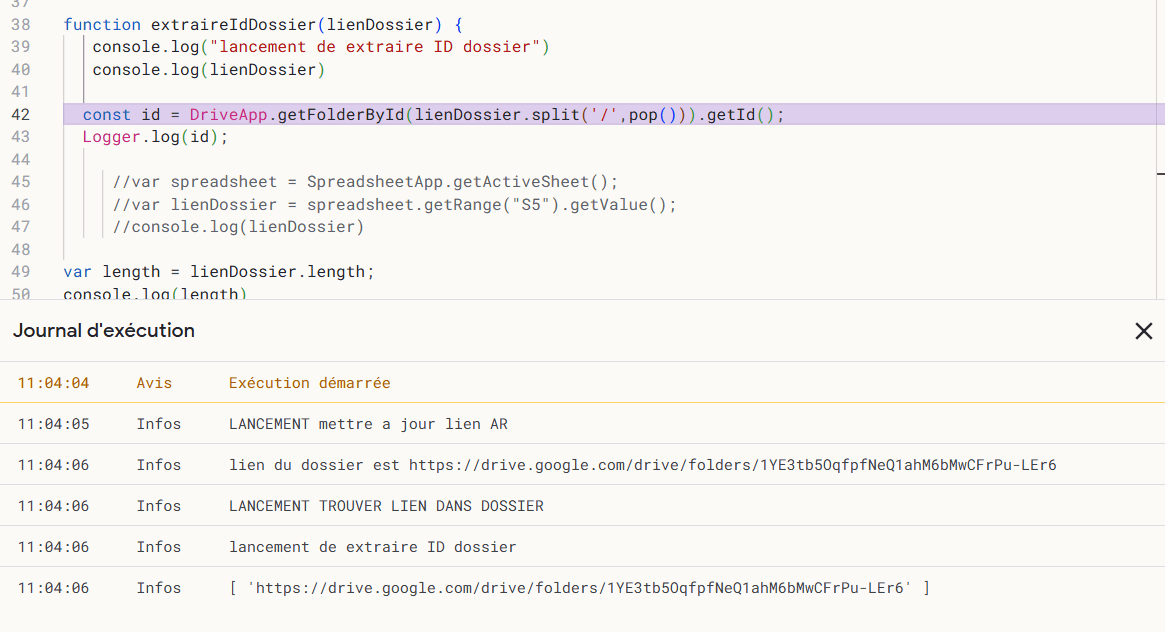Click the Journal d'exécution heading
Viewport: 1165px width, 632px height.
[104, 331]
